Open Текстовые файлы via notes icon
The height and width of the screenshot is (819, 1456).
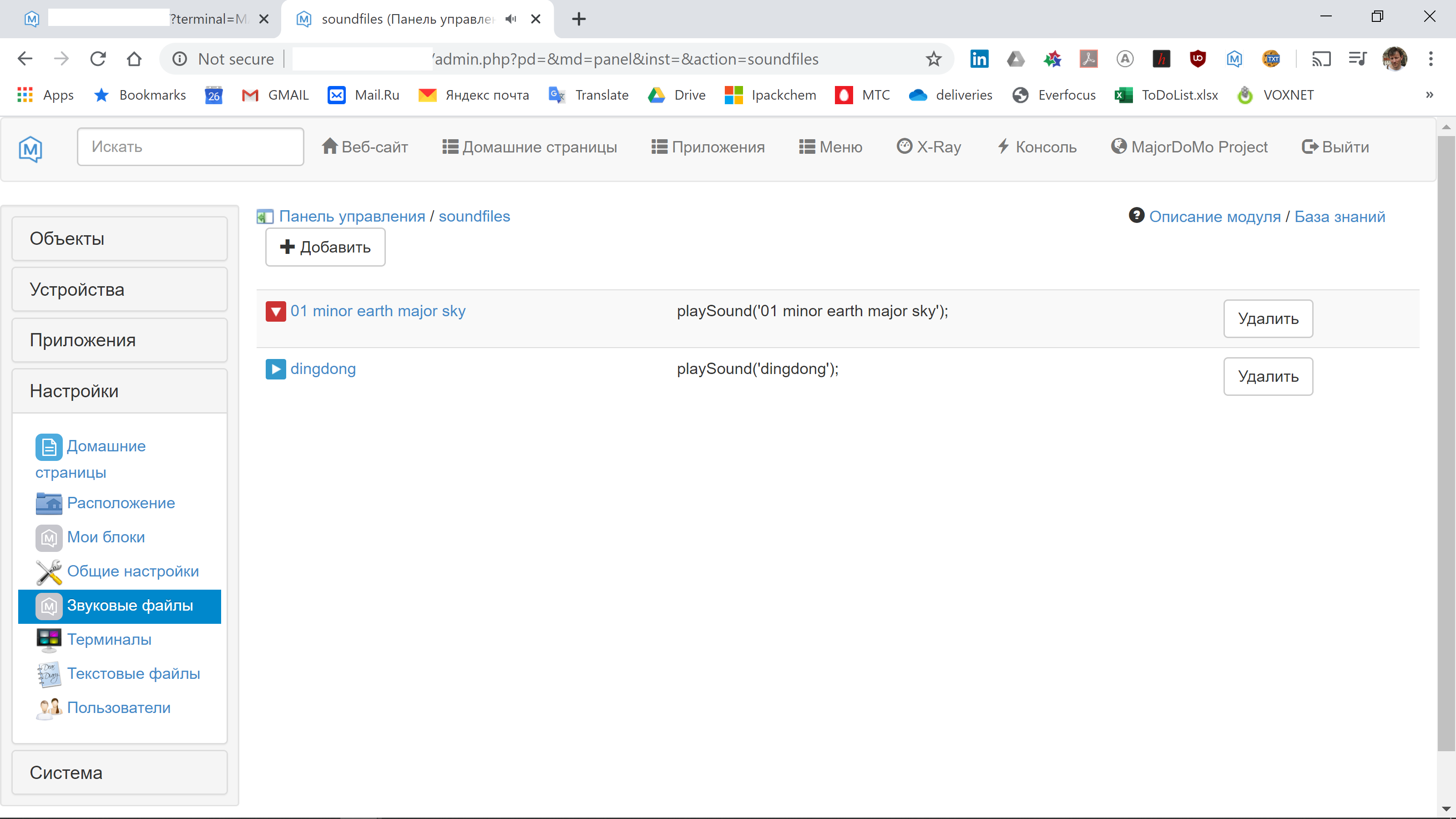49,674
